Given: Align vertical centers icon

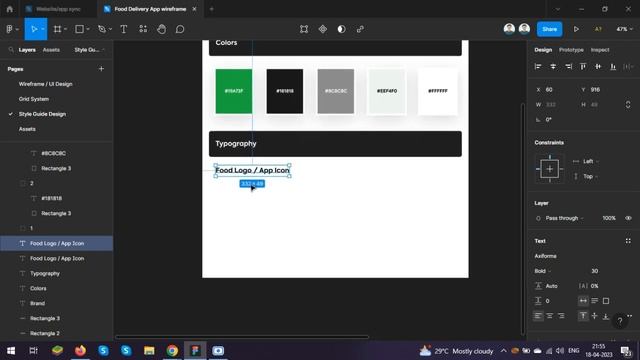Looking at the screenshot, I should [x=598, y=67].
